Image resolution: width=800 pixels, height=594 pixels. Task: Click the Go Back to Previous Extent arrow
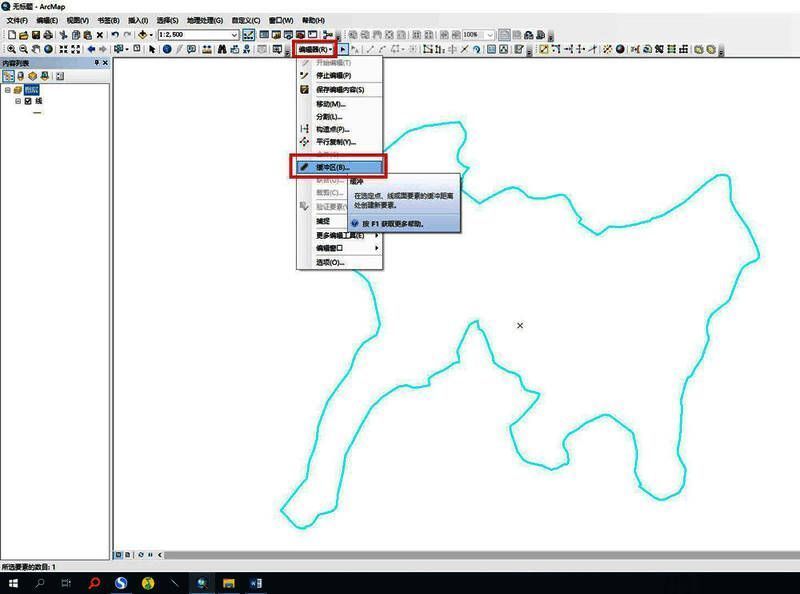[91, 49]
